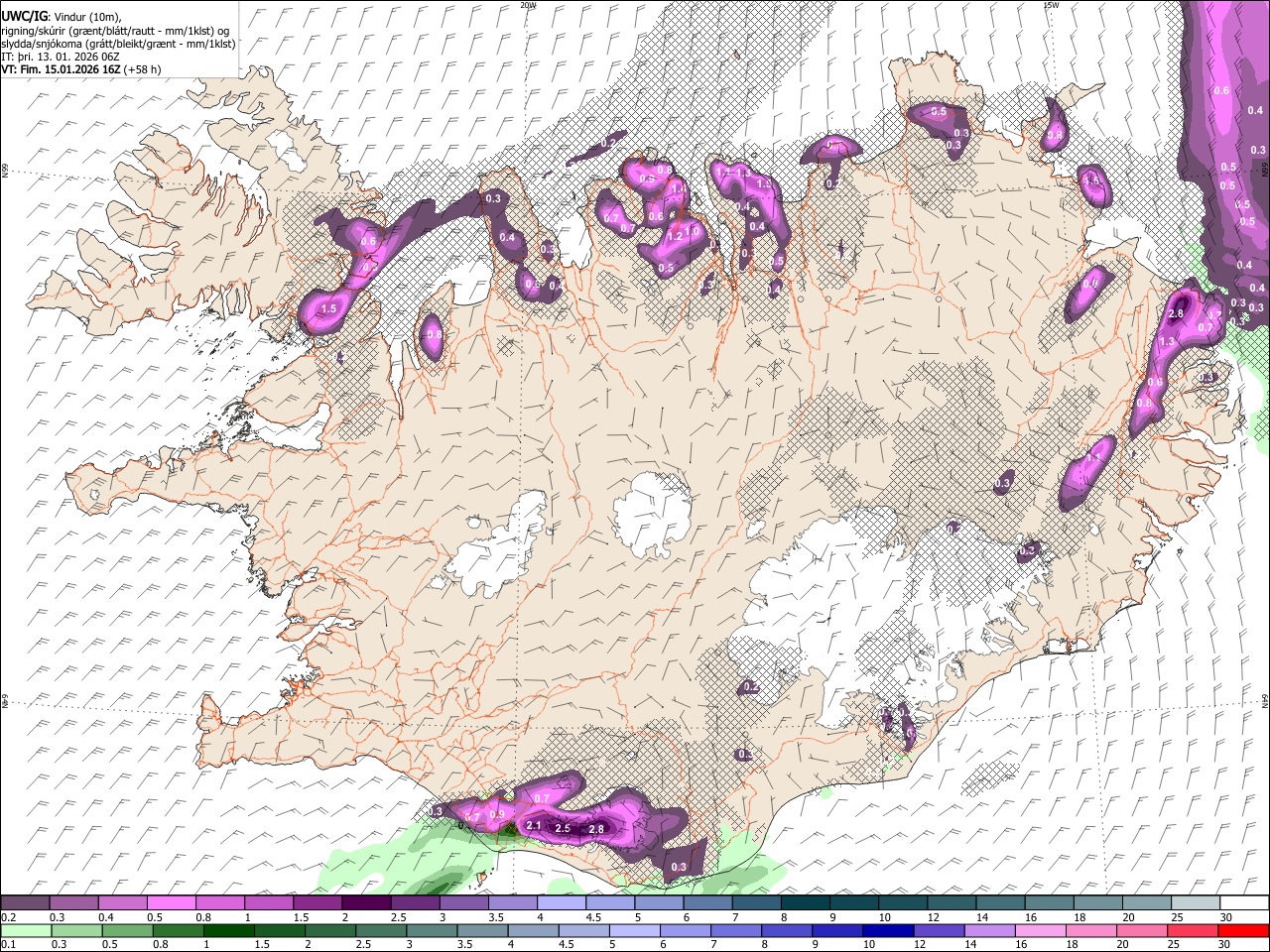The image size is (1270, 952).
Task: Click the 'rigning/skúrir' legend description line
Action: tap(115, 31)
